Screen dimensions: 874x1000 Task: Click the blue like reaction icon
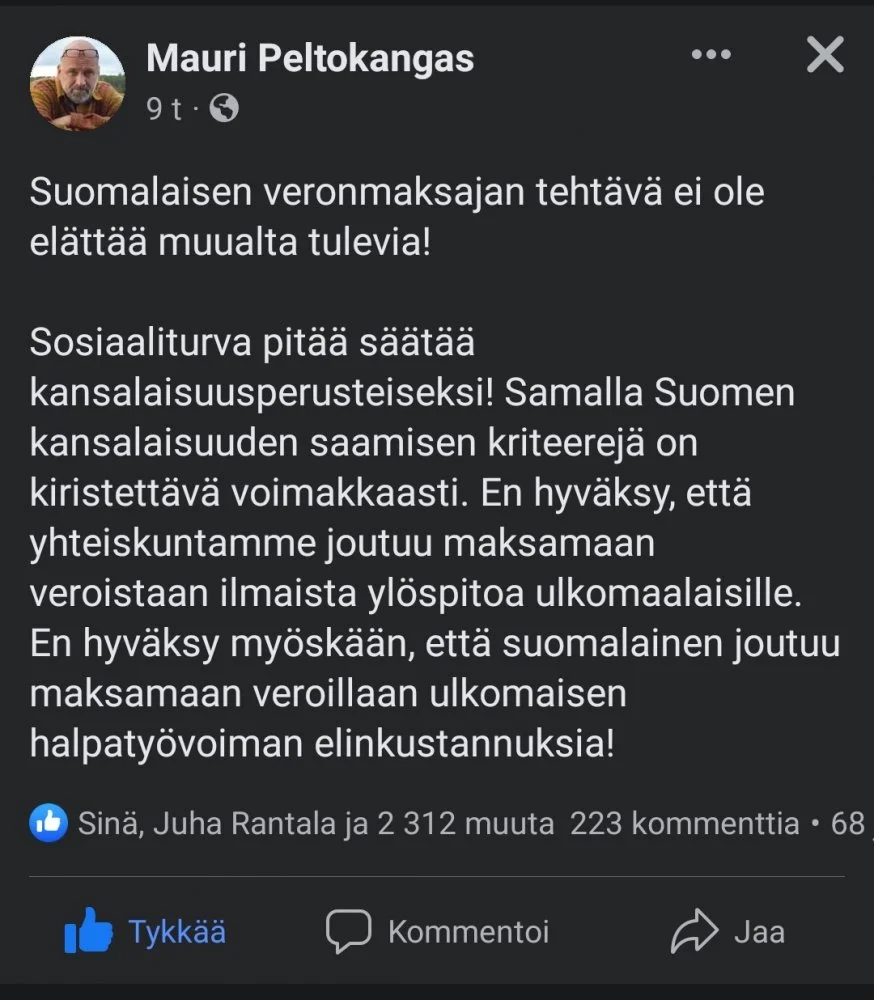(48, 823)
